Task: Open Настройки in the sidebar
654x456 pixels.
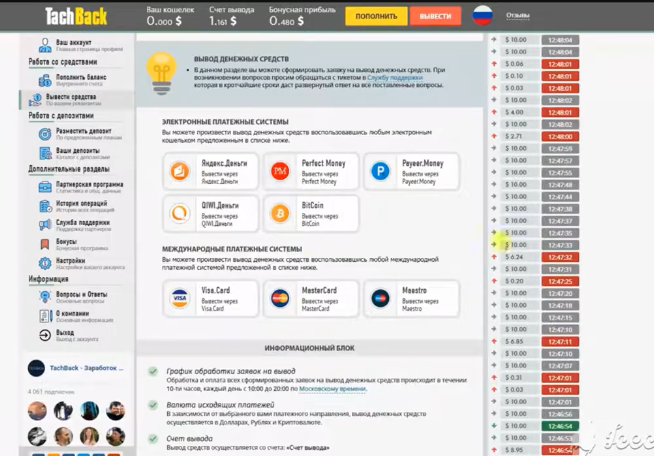Action: [x=70, y=261]
